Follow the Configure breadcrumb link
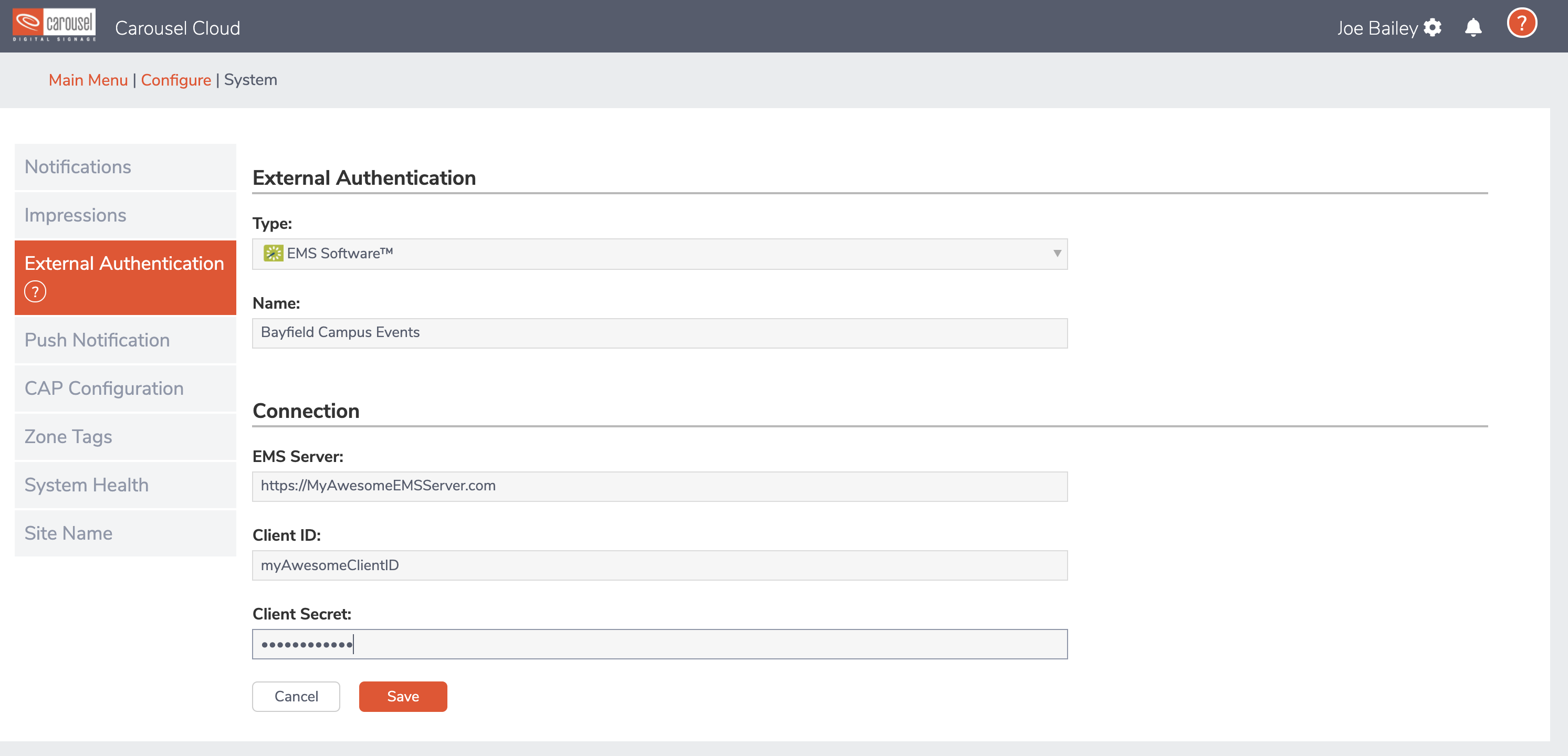The height and width of the screenshot is (756, 1568). click(176, 80)
